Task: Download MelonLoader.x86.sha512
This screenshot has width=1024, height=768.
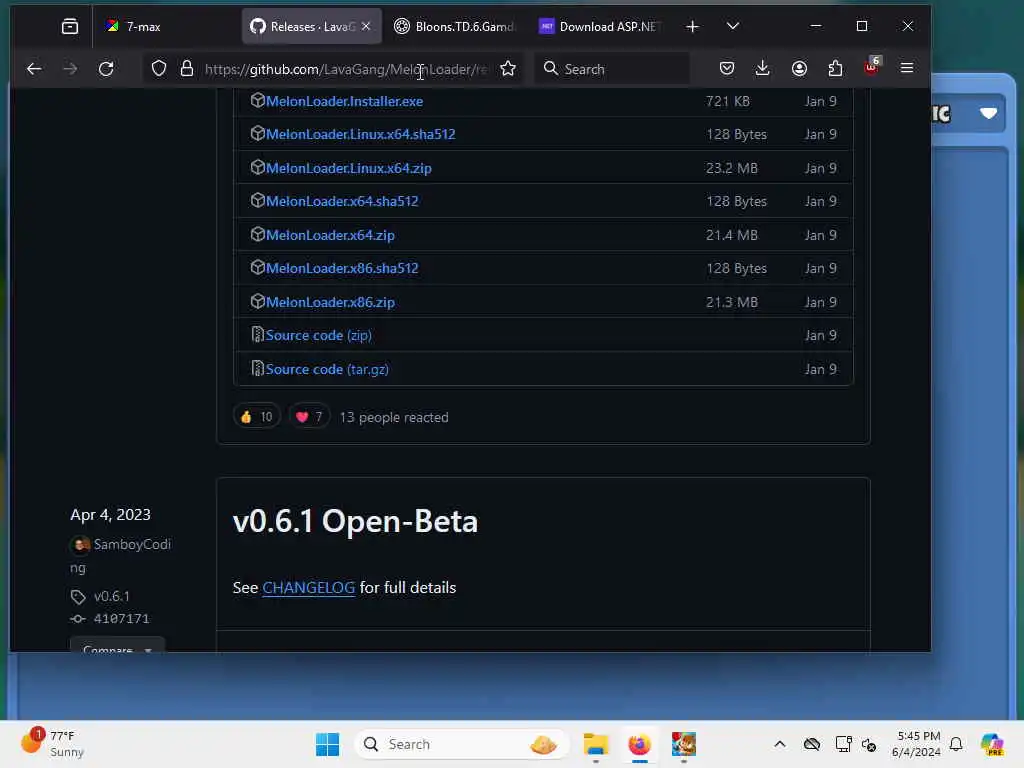Action: point(342,268)
